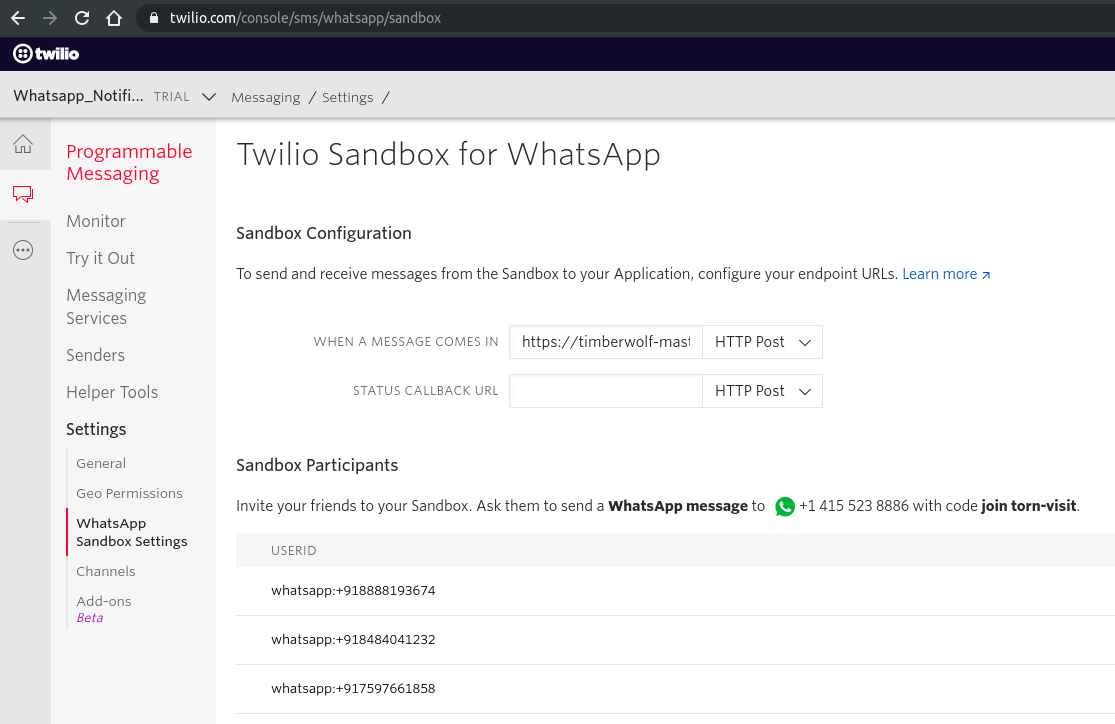Select participant whatsapp:+918484041232
The image size is (1115, 724).
[353, 639]
